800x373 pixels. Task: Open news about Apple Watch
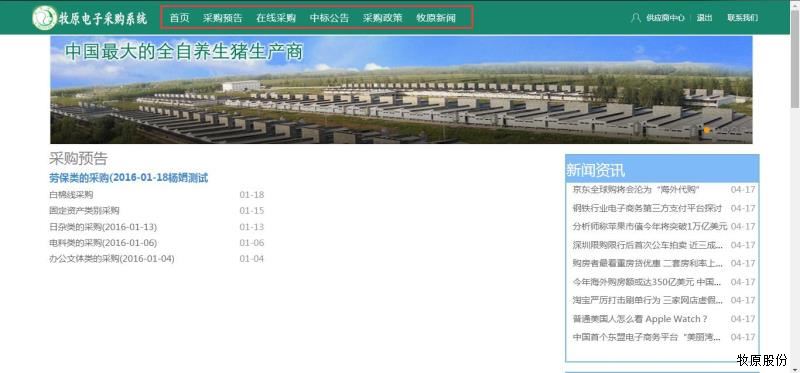(x=640, y=319)
